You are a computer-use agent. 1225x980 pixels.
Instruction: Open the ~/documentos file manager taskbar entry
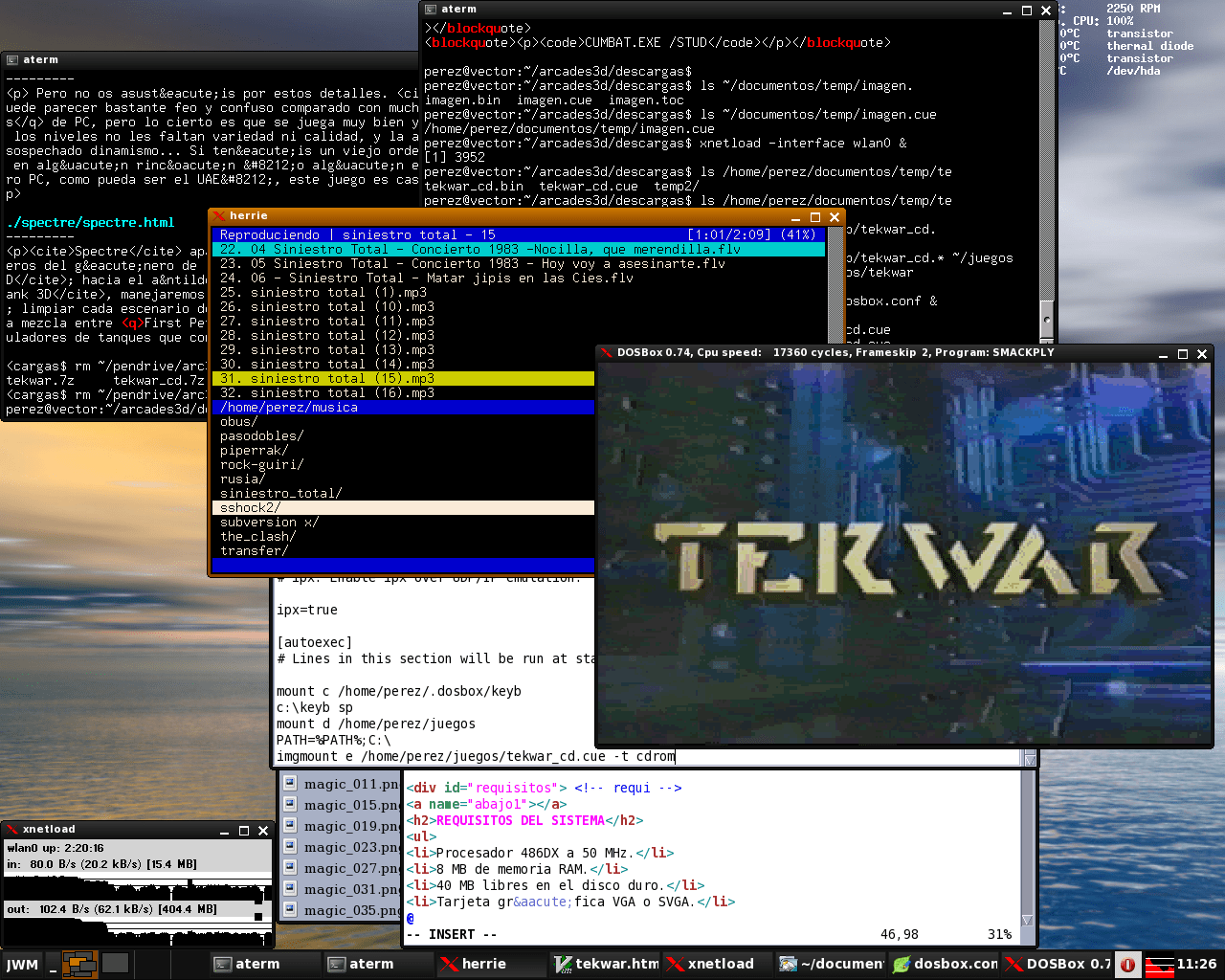coord(832,964)
